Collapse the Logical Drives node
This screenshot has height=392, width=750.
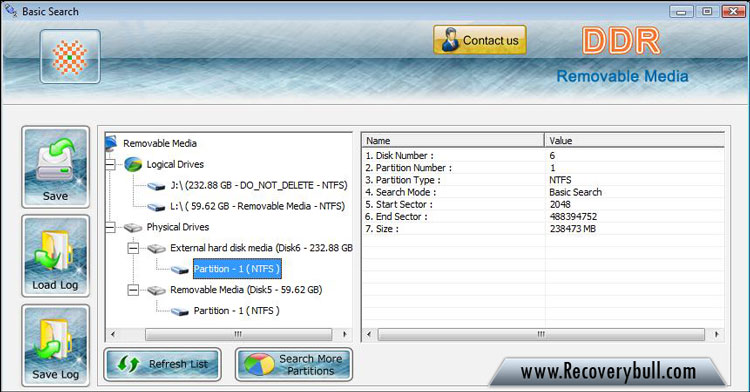click(x=110, y=164)
